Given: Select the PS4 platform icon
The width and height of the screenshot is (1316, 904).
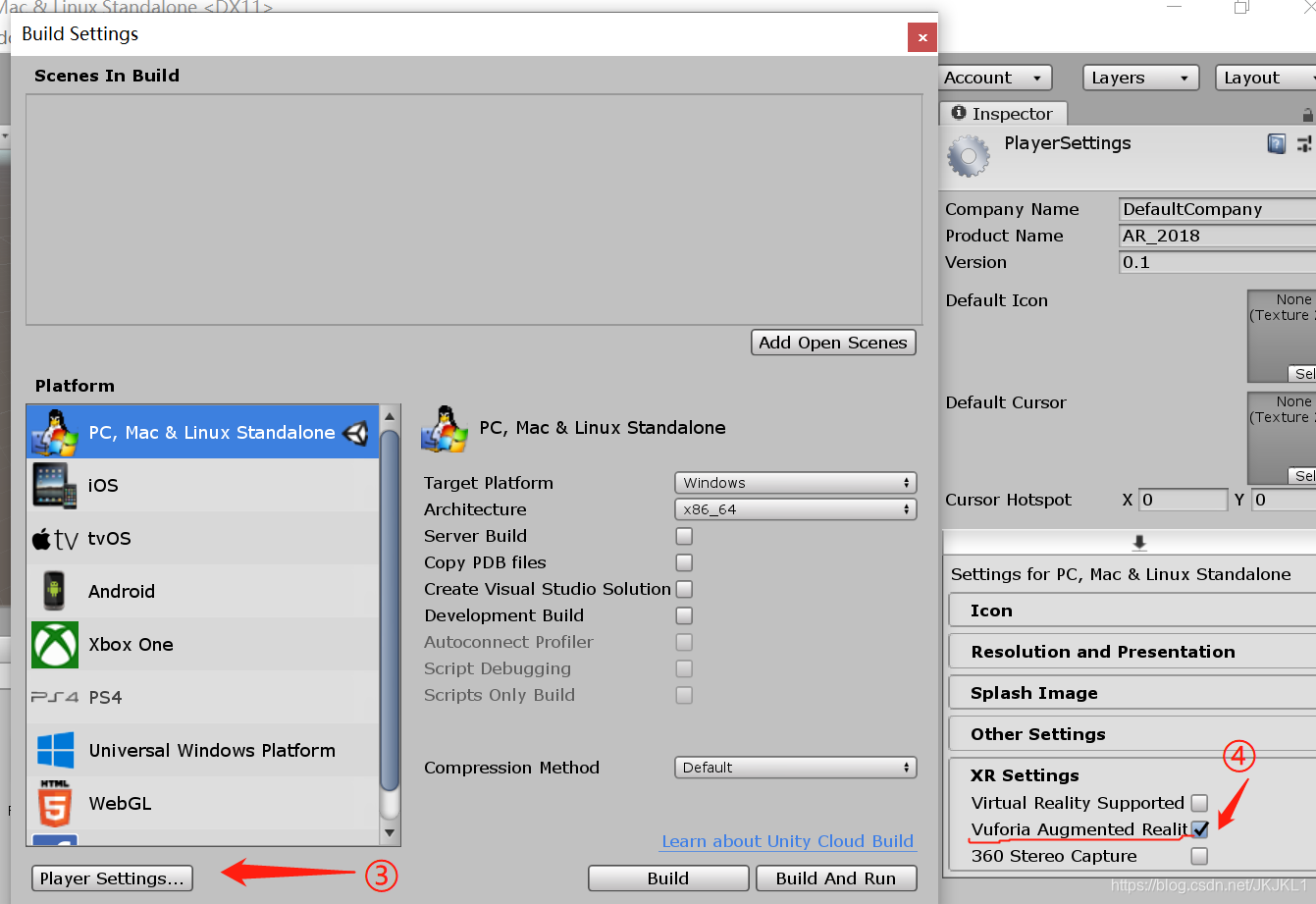Looking at the screenshot, I should (x=55, y=697).
